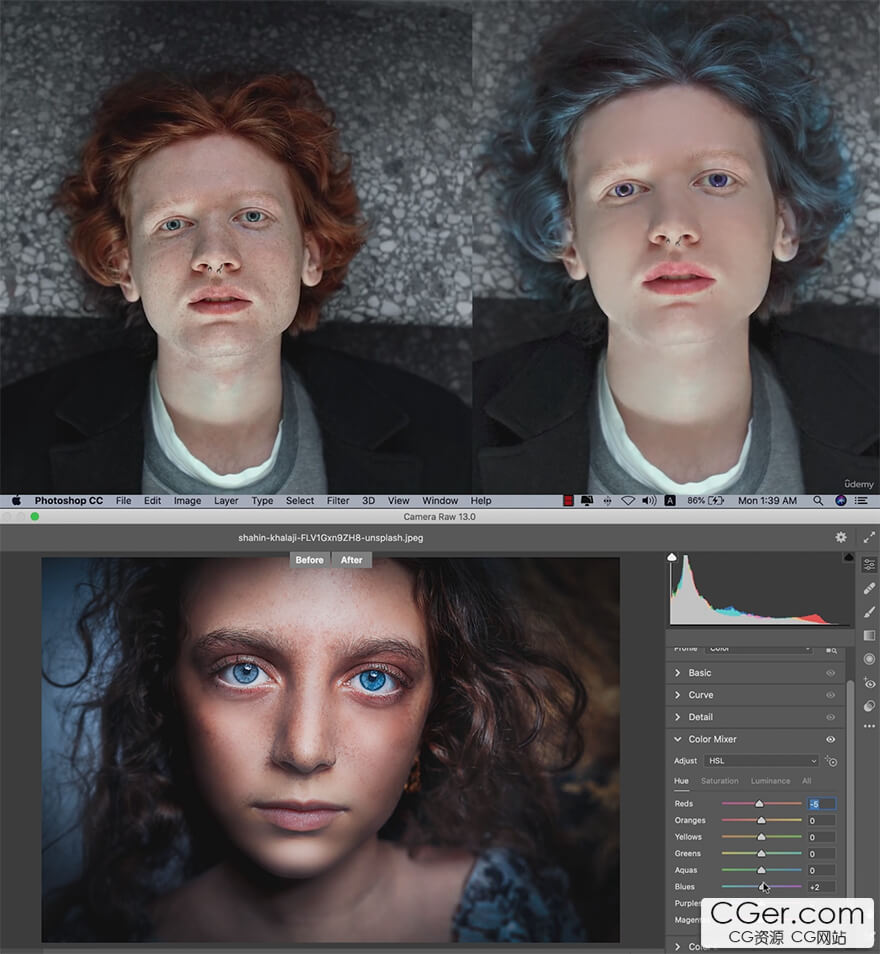Screen dimensions: 880x954
Task: Open the Select menu
Action: click(300, 501)
